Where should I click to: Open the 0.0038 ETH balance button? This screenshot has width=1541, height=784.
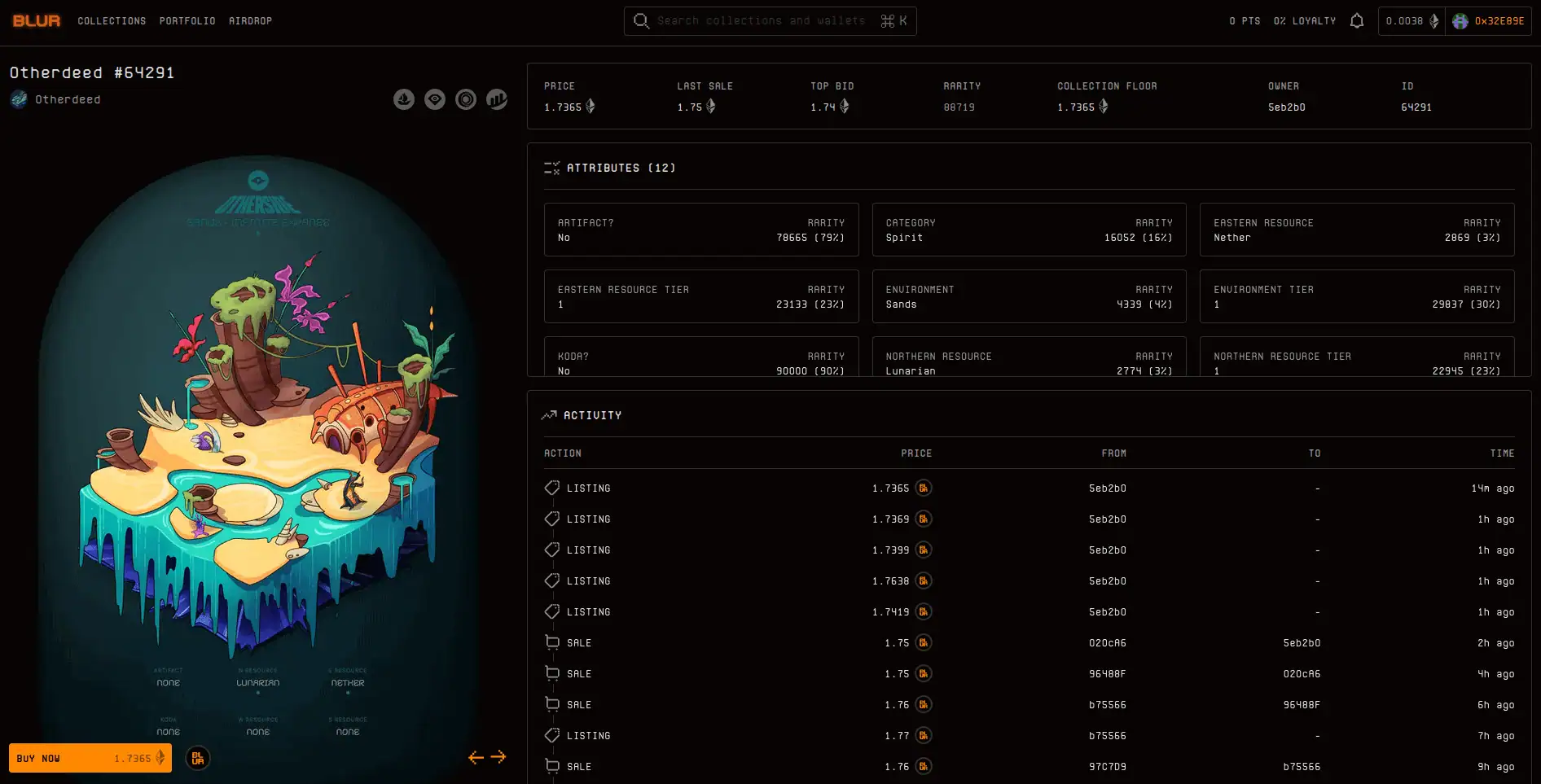pyautogui.click(x=1411, y=21)
